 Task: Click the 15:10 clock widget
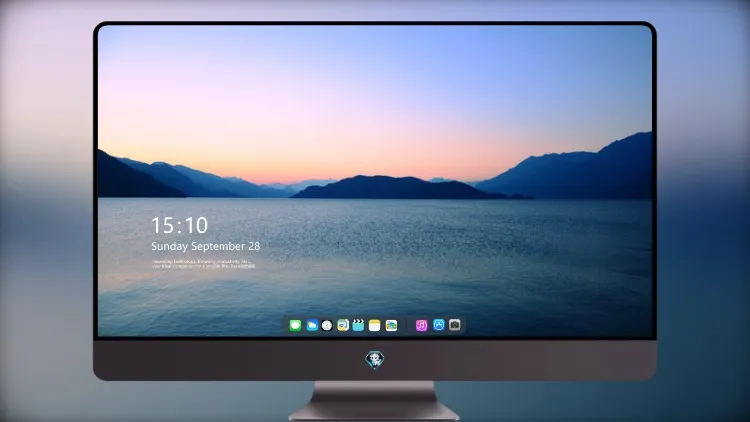pos(179,225)
